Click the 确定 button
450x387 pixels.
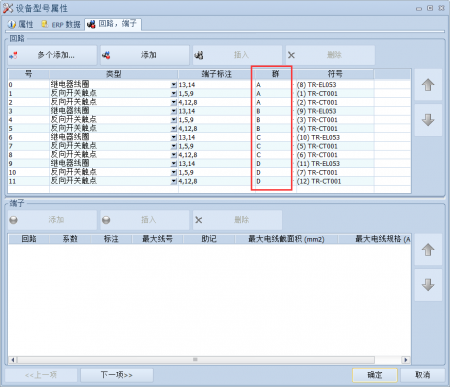click(375, 375)
